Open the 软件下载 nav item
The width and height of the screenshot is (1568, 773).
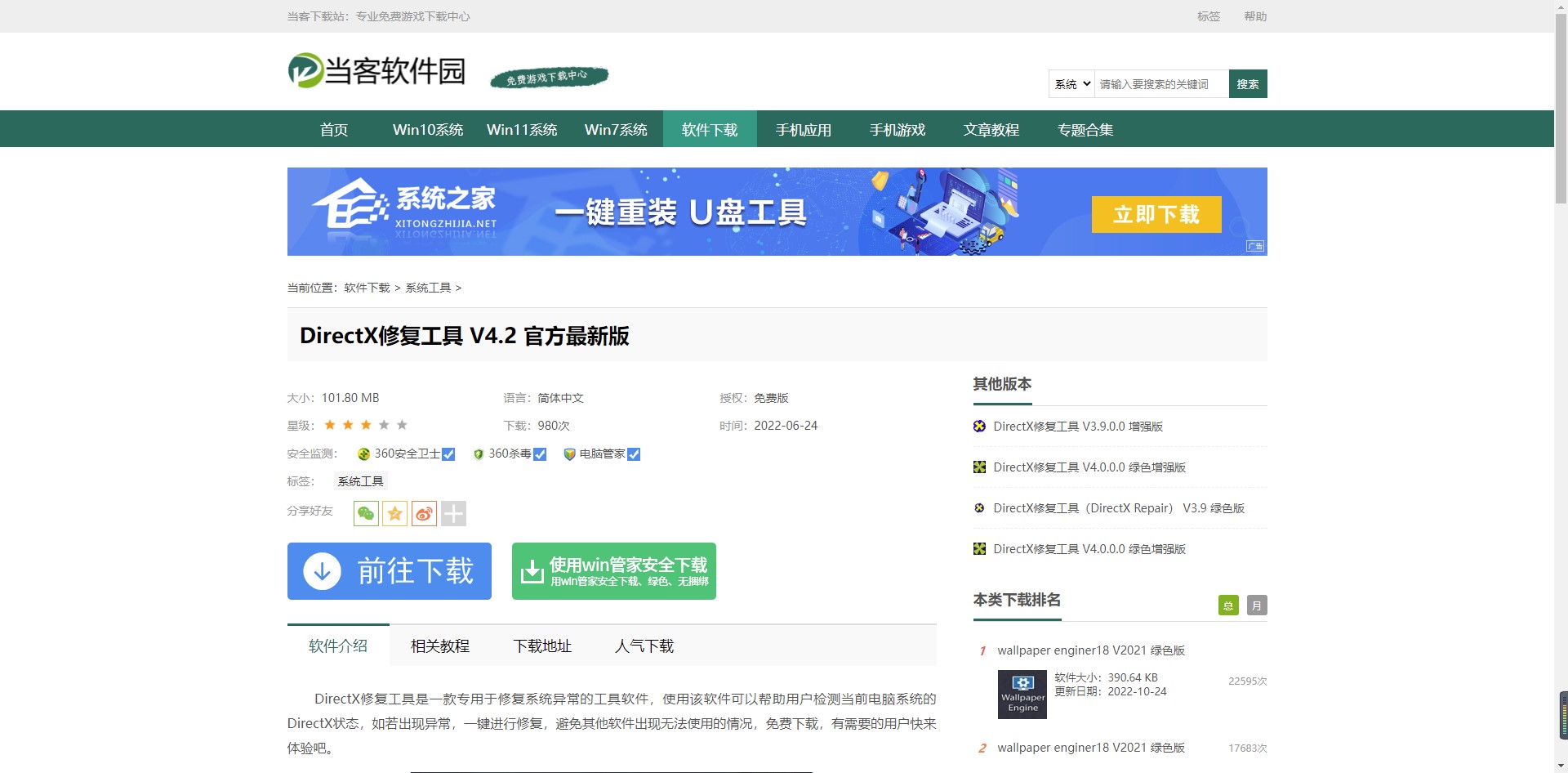coord(710,129)
